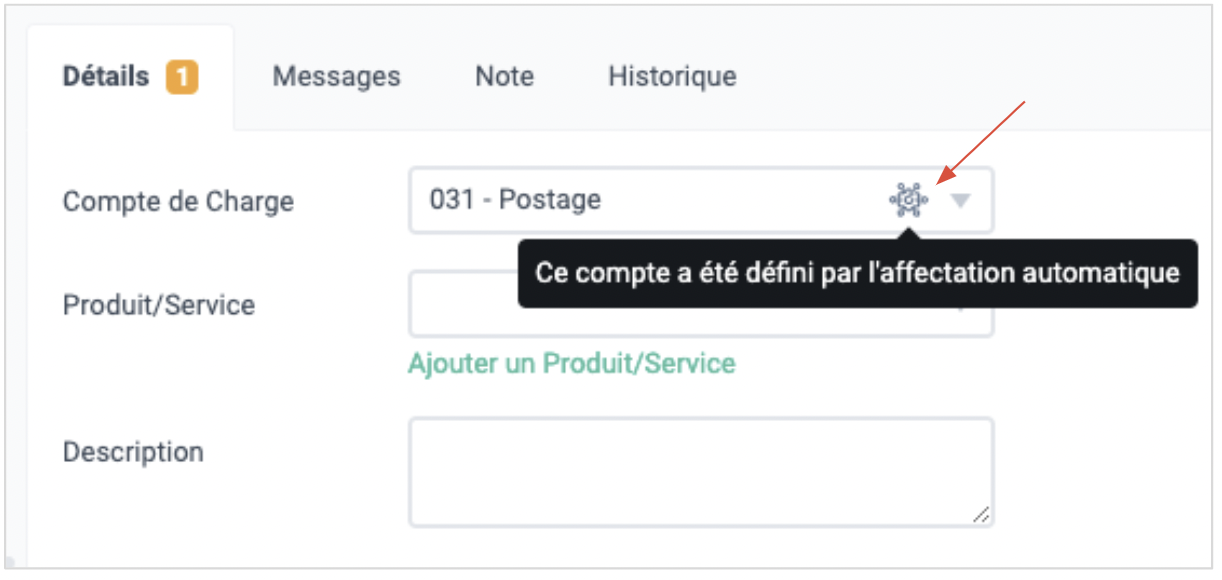
Task: Open the Messages tab
Action: (x=337, y=77)
